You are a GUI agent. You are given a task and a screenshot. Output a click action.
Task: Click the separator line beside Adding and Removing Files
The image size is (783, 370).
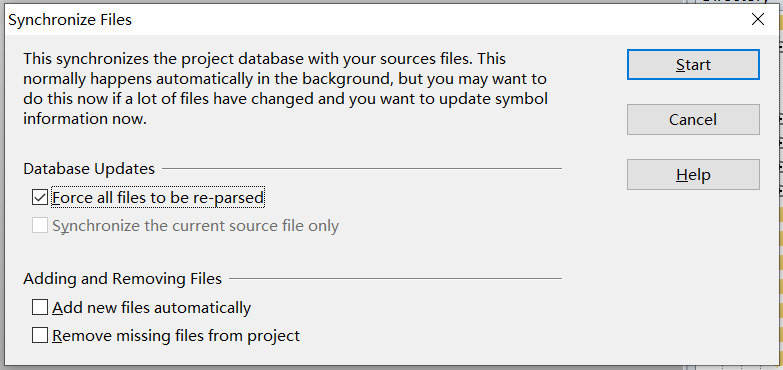coord(395,278)
